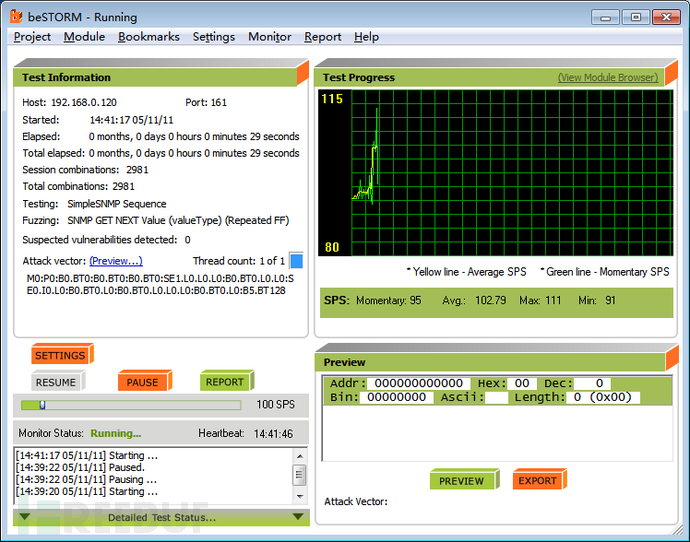Click the log scrollbar down arrow
The height and width of the screenshot is (542, 690).
pos(300,497)
